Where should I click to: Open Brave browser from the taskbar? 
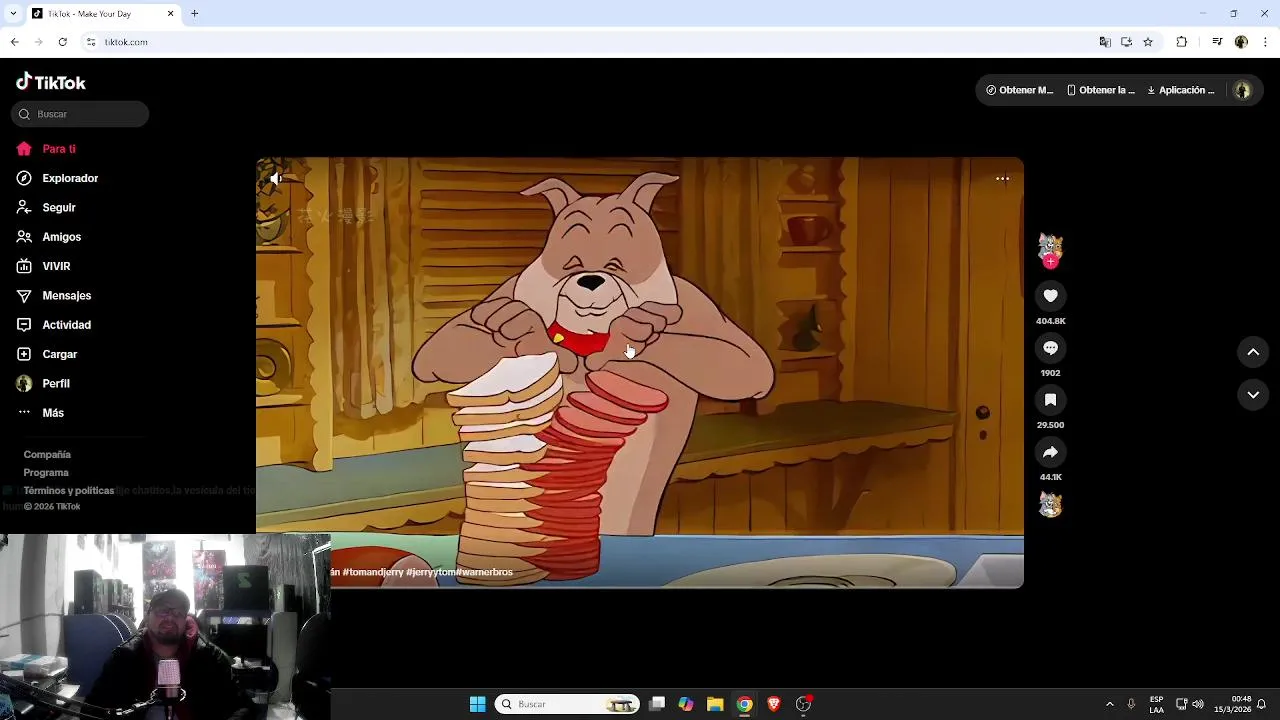[x=773, y=704]
